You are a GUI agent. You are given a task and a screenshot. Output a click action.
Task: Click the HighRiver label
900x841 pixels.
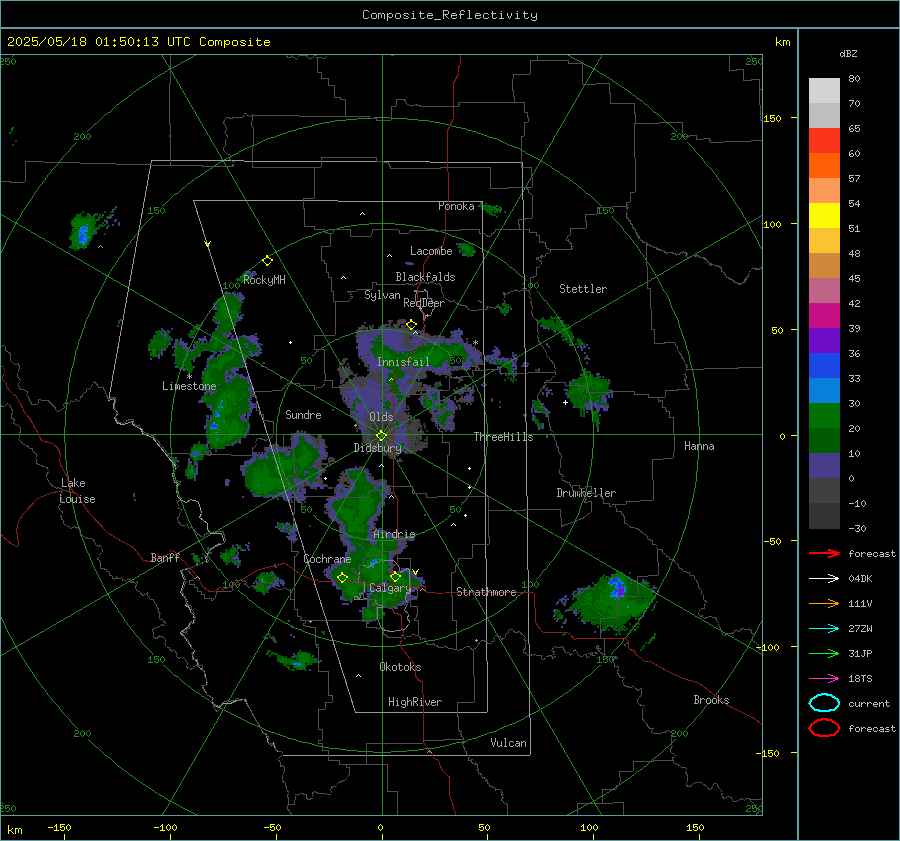(x=415, y=703)
